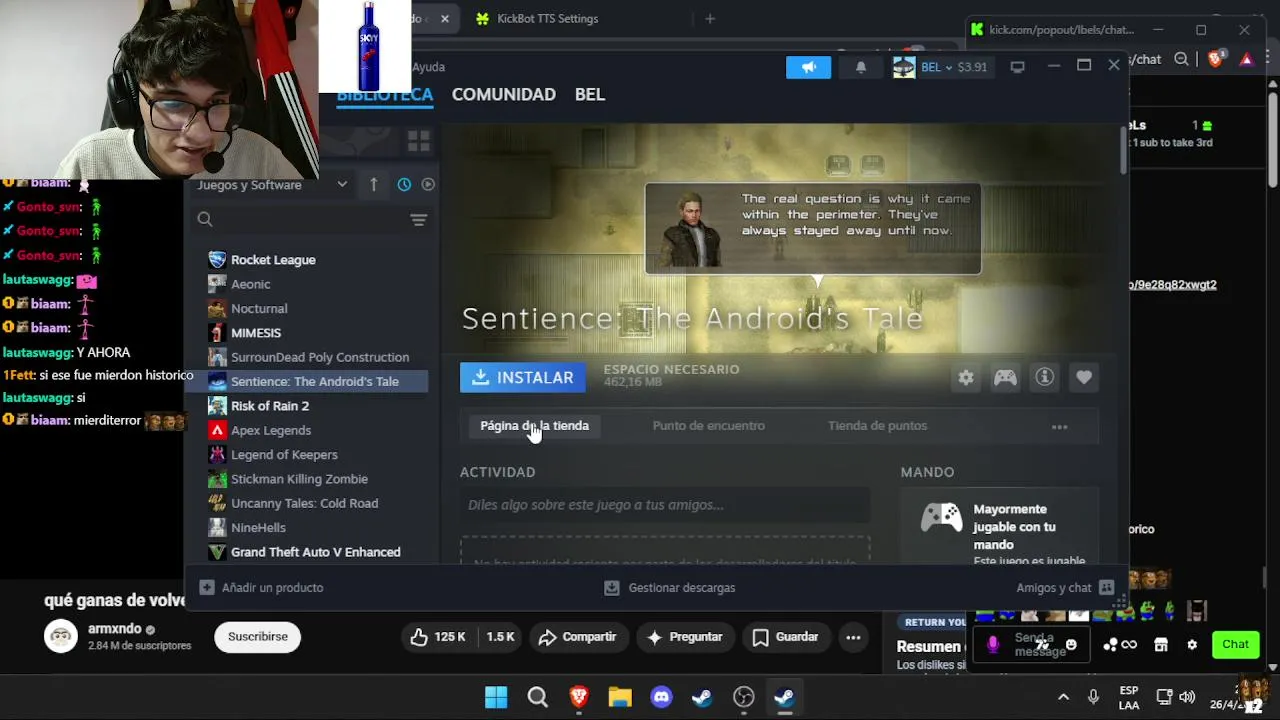Open library advanced filter icon

click(x=419, y=220)
